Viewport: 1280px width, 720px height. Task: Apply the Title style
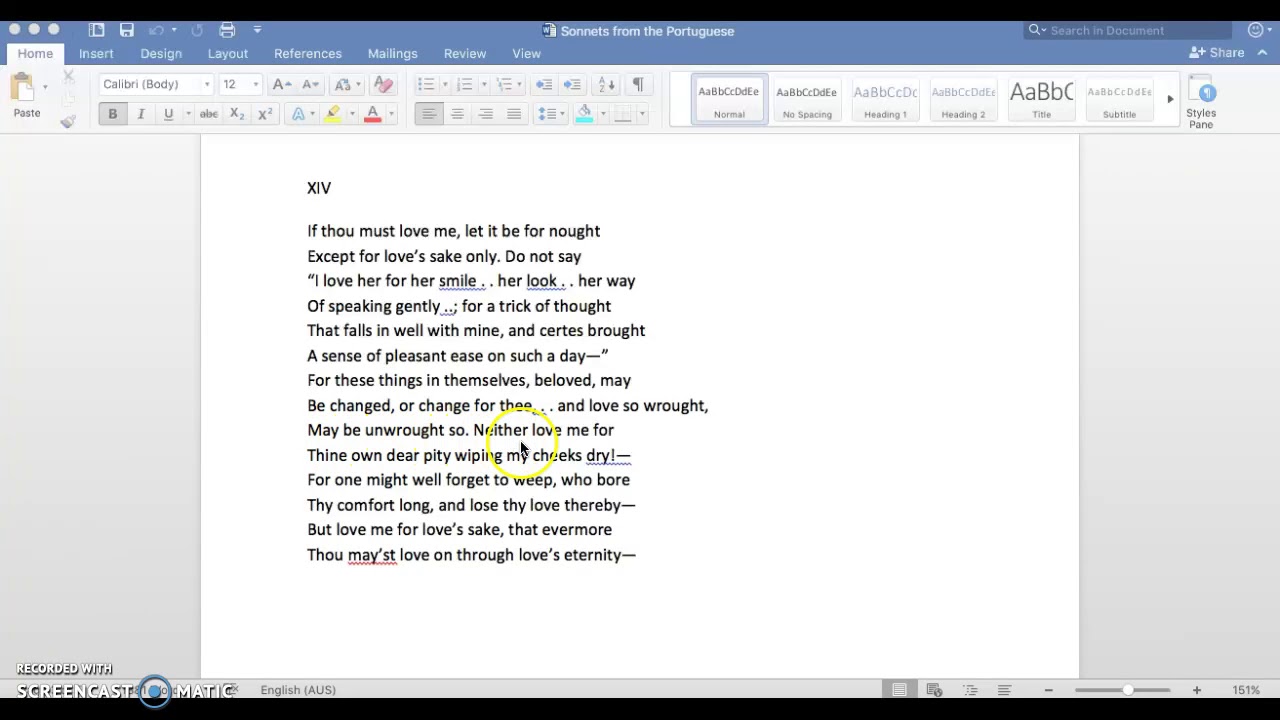1041,99
